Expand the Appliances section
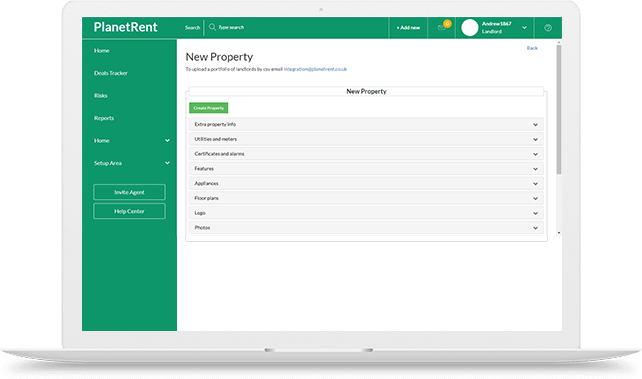The width and height of the screenshot is (642, 379). (x=366, y=183)
